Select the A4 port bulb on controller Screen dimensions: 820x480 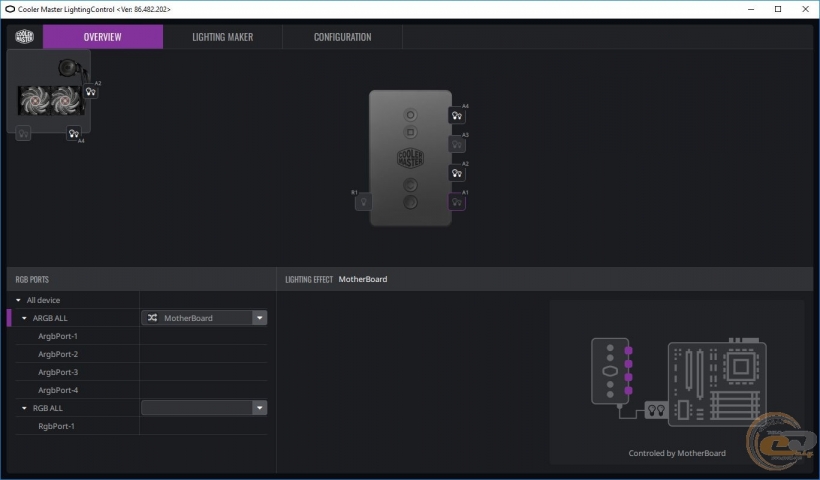(x=457, y=116)
